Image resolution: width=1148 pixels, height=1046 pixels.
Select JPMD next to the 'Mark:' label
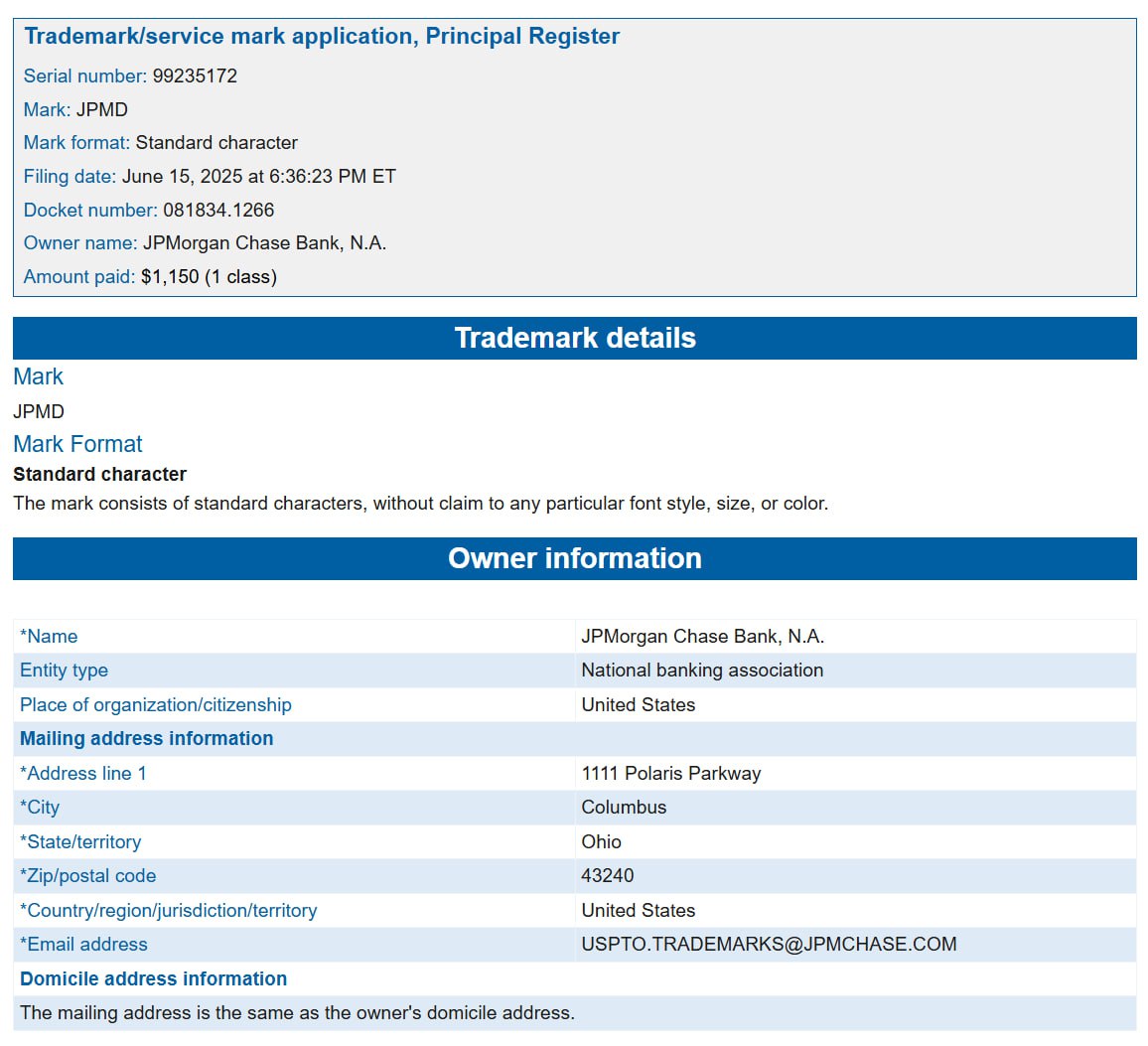pyautogui.click(x=101, y=110)
